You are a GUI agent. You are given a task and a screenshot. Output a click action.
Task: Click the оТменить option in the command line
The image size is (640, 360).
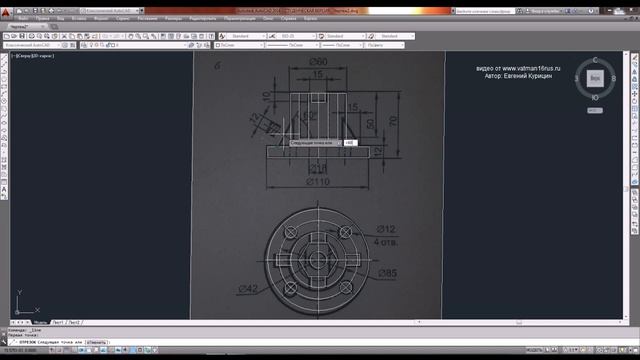pos(97,342)
